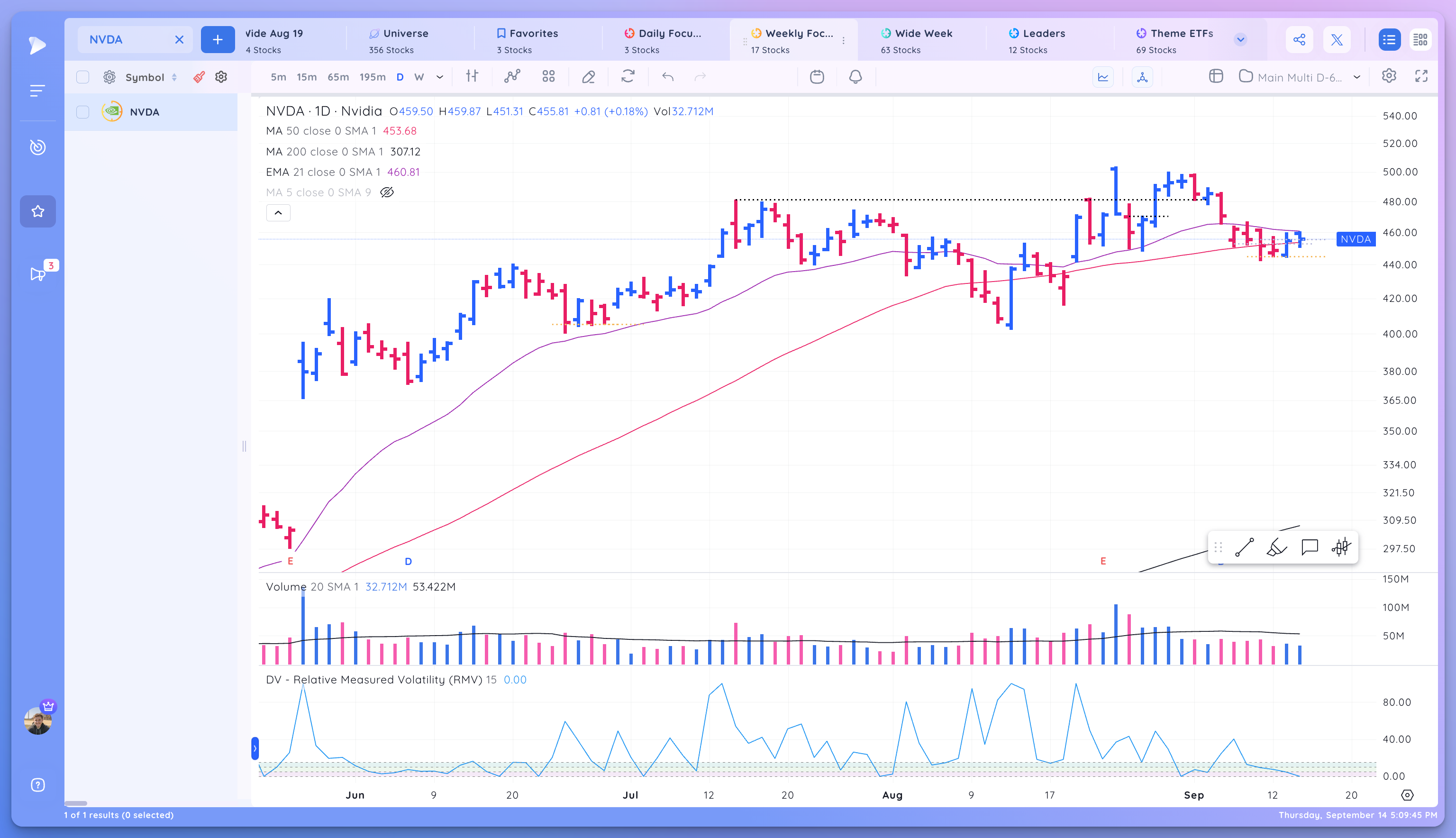The height and width of the screenshot is (838, 1456).
Task: Open announcements megaphone with badge 3
Action: [x=38, y=274]
